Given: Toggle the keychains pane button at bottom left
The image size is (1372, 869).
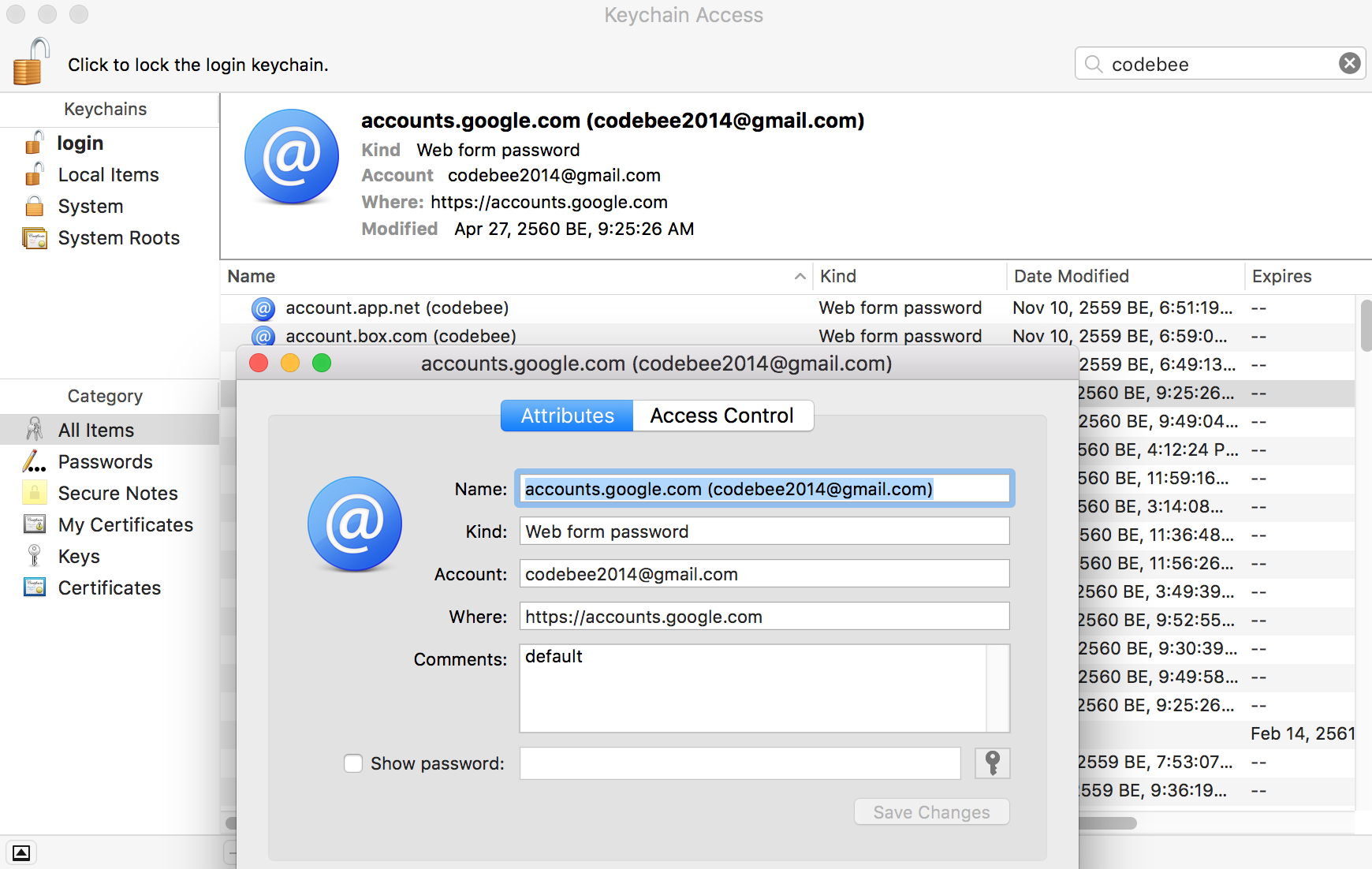Looking at the screenshot, I should pyautogui.click(x=21, y=852).
